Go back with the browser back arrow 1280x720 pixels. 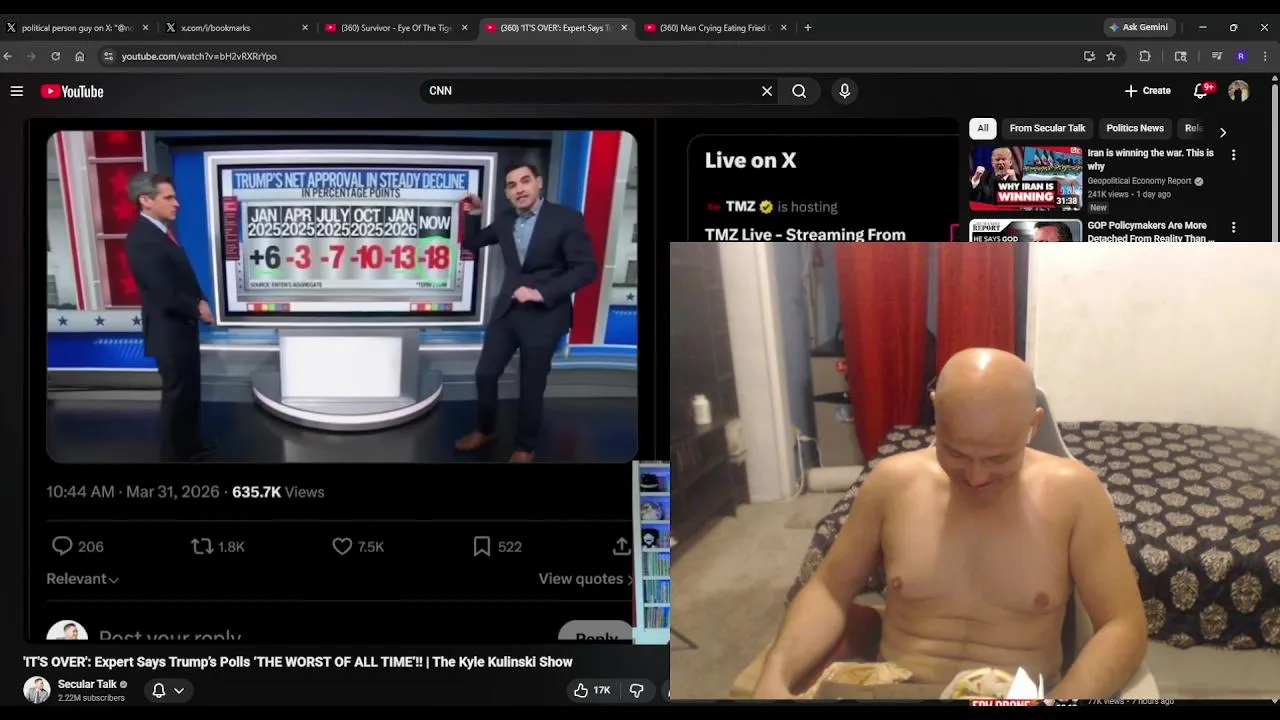[x=8, y=56]
